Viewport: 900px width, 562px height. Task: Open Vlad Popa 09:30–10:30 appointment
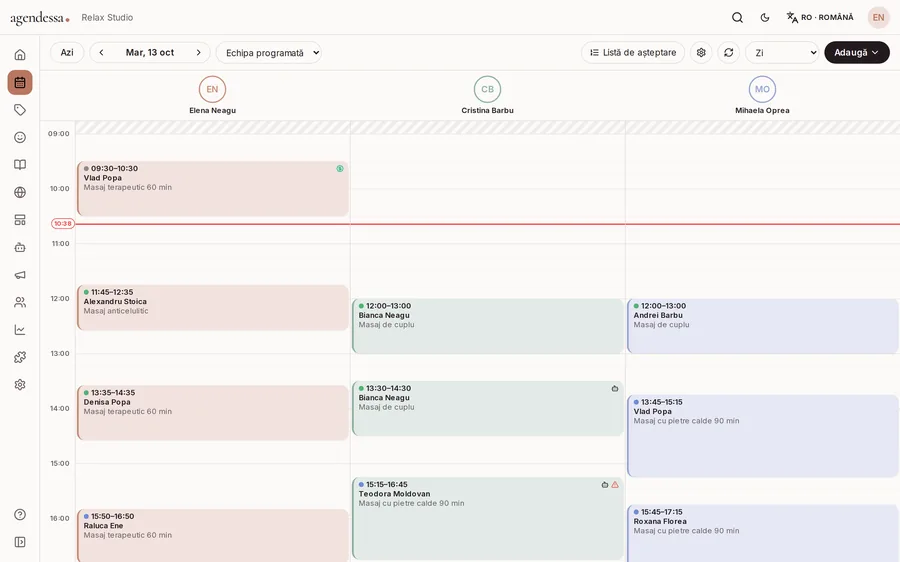click(x=213, y=189)
